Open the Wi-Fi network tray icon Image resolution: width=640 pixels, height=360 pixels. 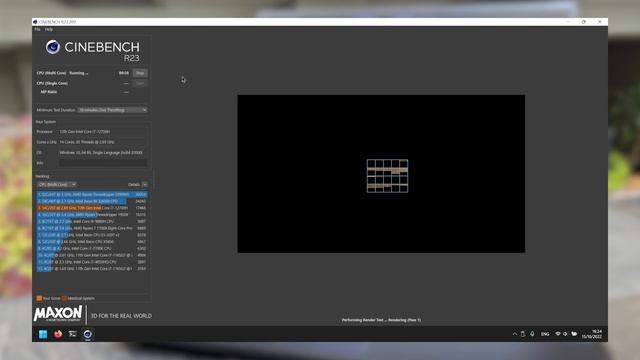tap(558, 334)
